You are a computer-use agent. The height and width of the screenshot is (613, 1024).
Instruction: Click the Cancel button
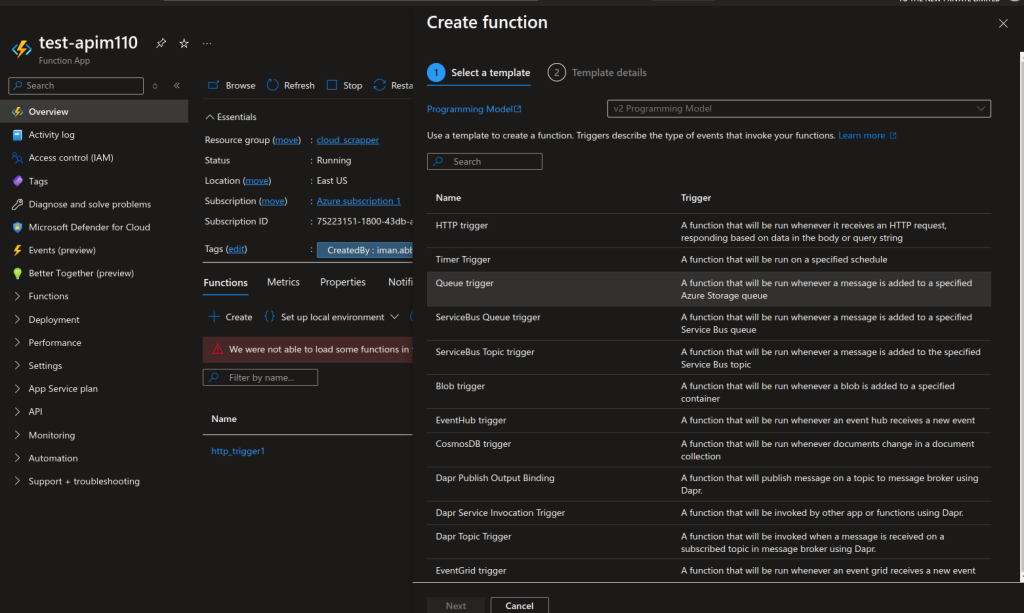pyautogui.click(x=519, y=605)
